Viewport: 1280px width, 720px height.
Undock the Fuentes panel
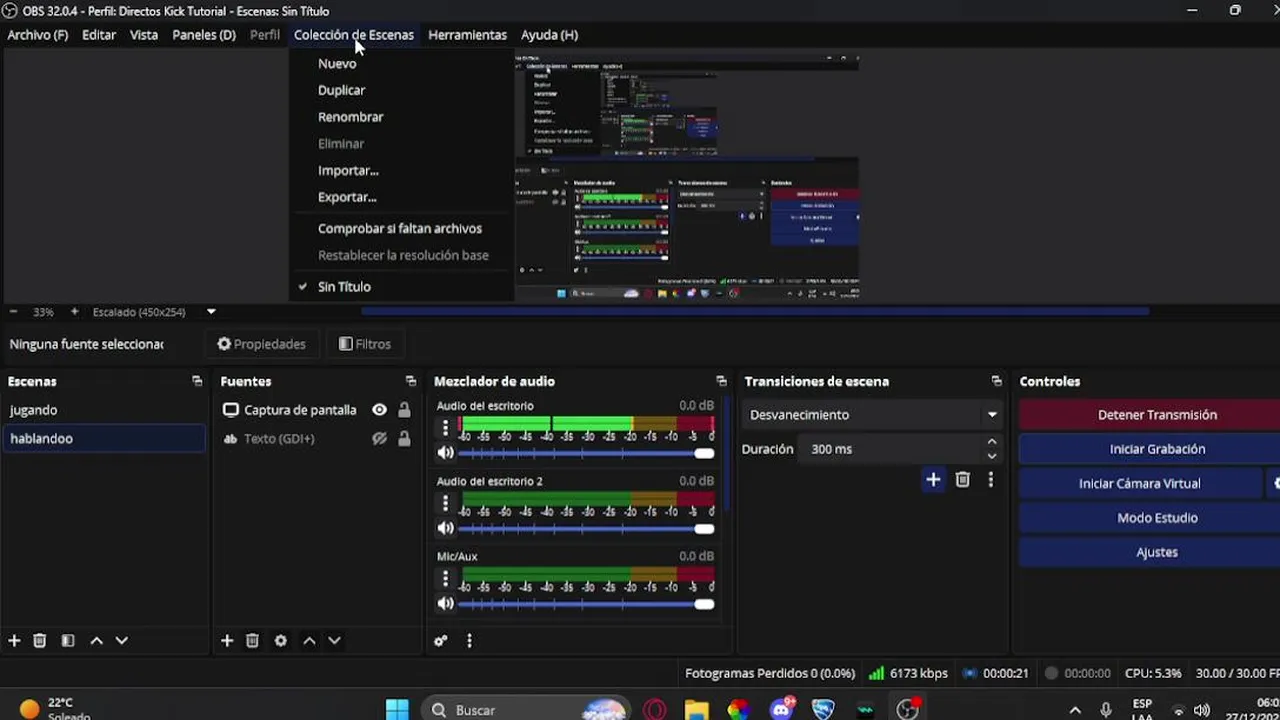[411, 381]
